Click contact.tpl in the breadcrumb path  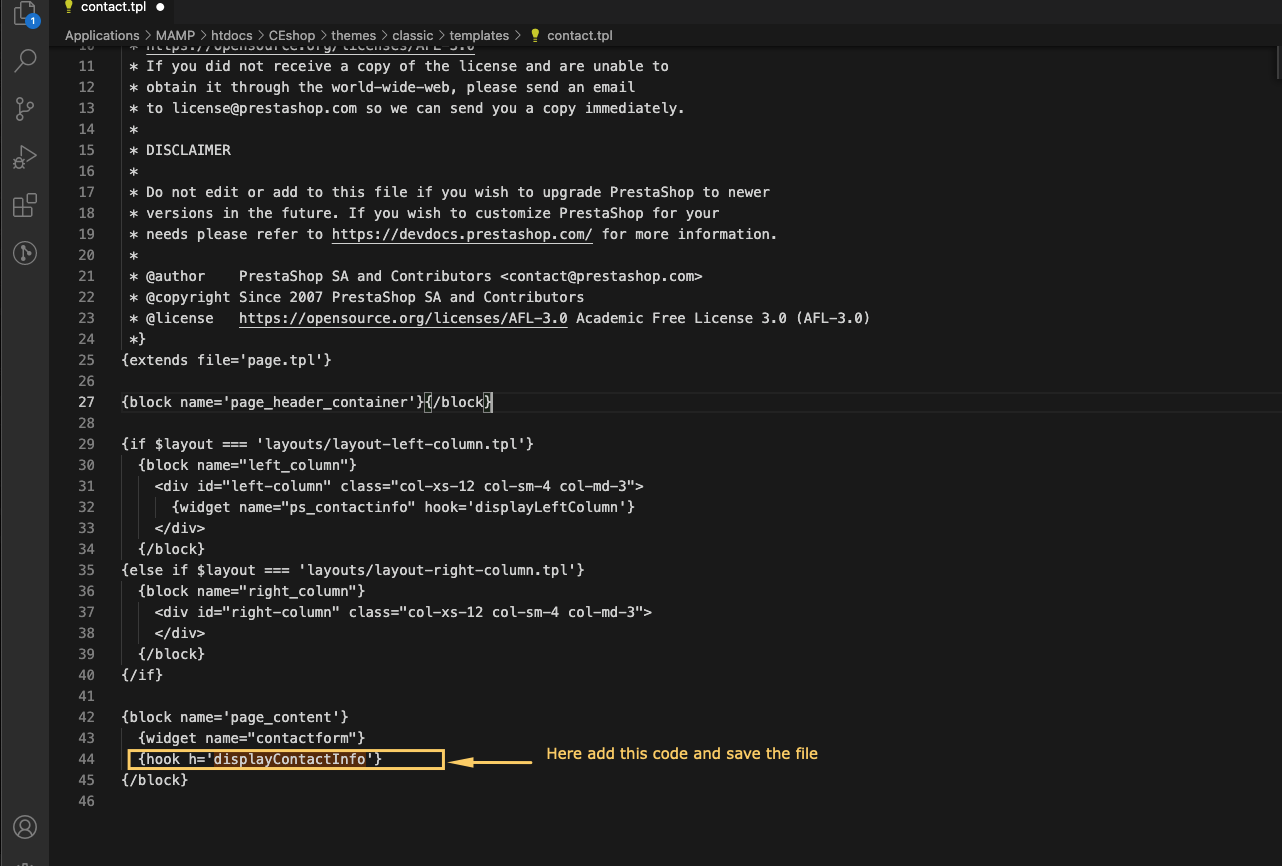[579, 35]
